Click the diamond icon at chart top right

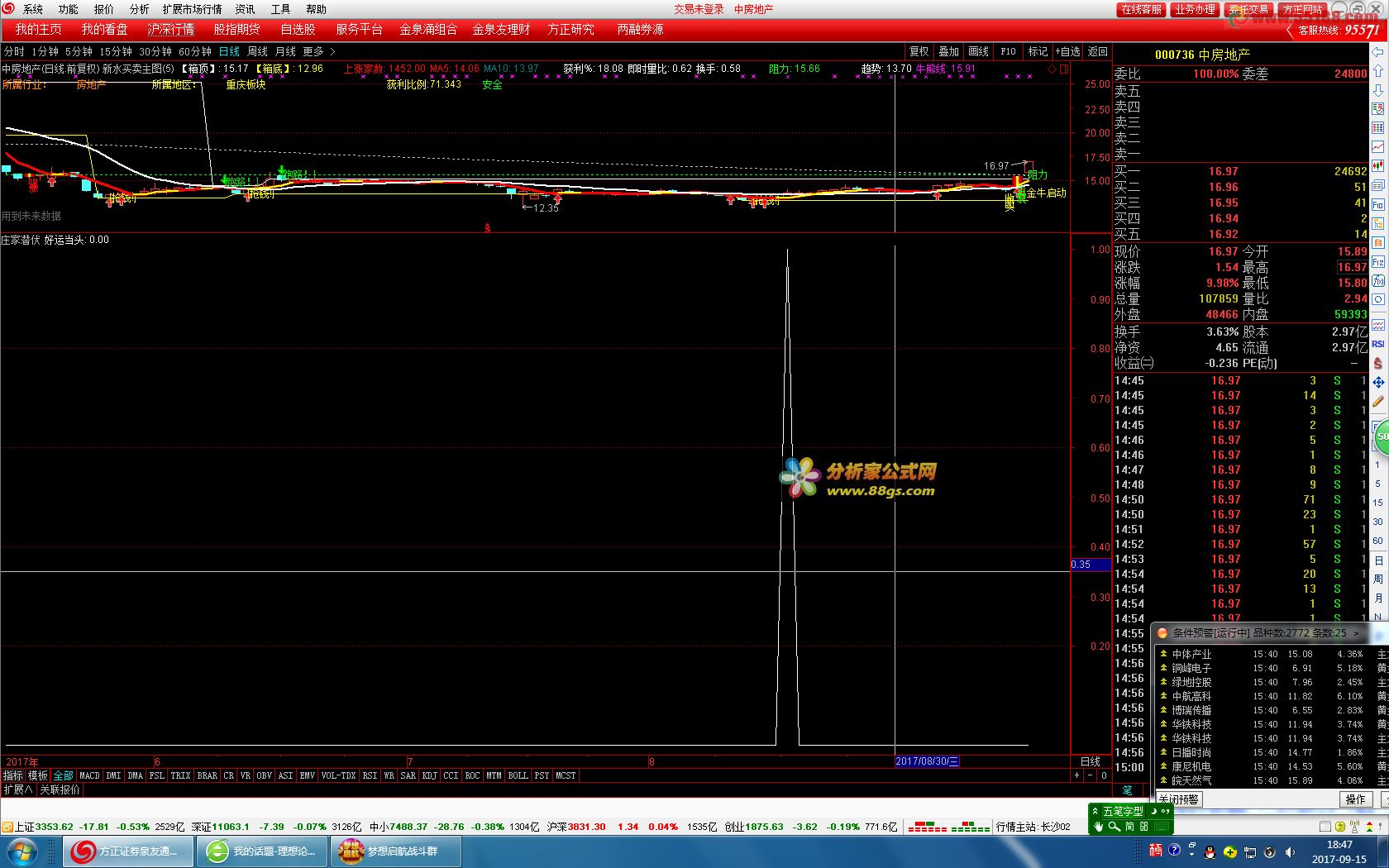[x=1052, y=69]
